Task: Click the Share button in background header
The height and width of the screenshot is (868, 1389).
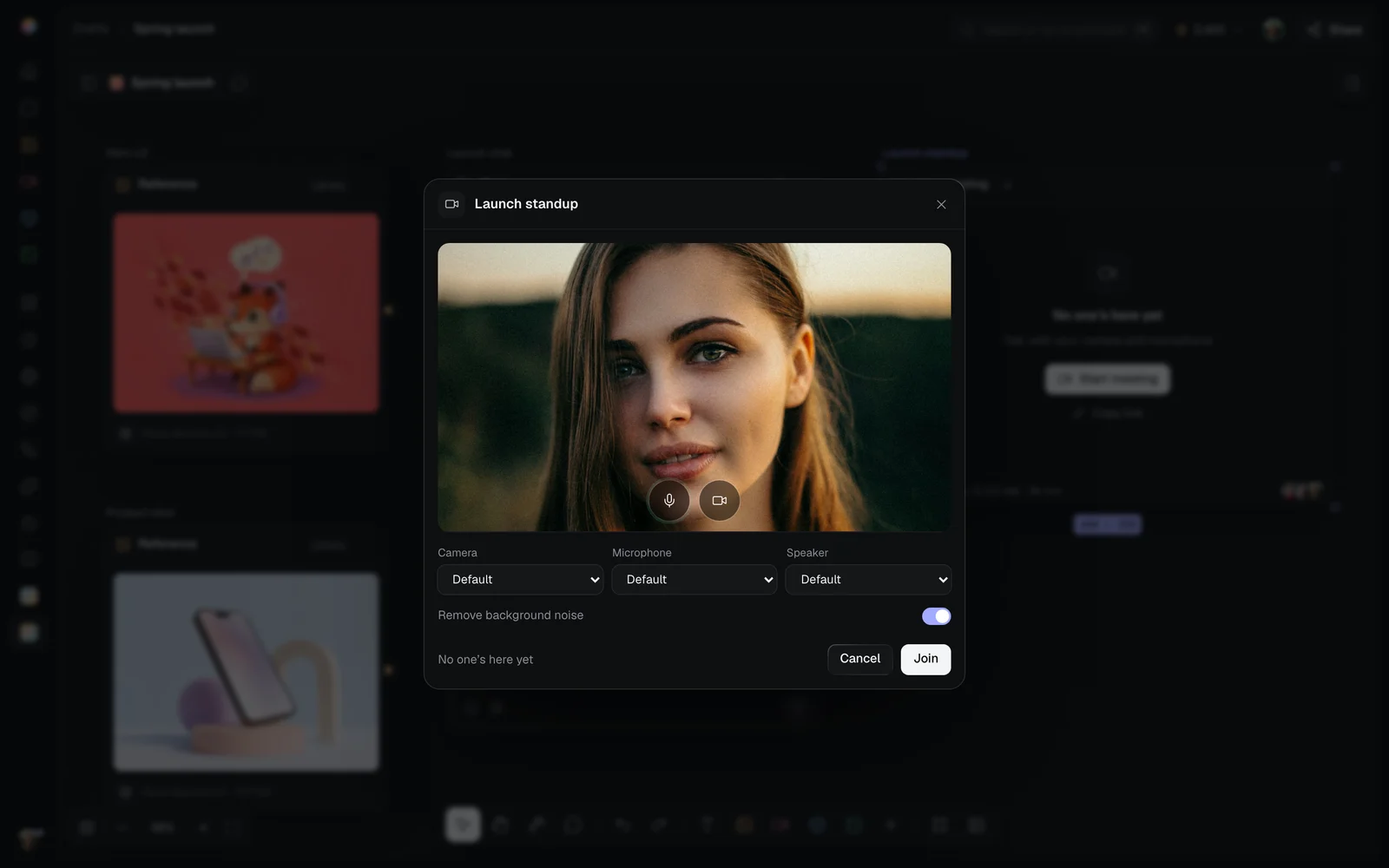Action: pos(1336,30)
